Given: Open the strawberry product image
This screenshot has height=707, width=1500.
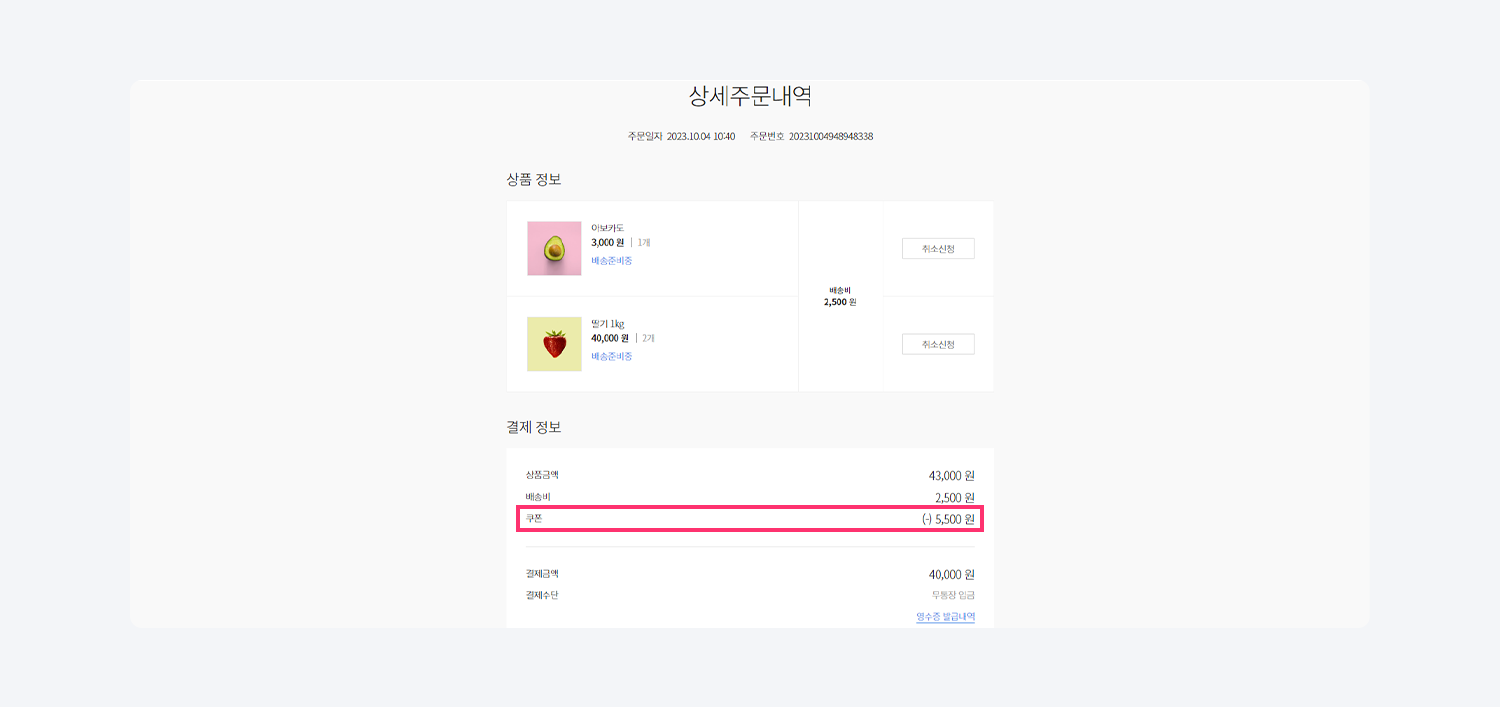Looking at the screenshot, I should click(554, 344).
